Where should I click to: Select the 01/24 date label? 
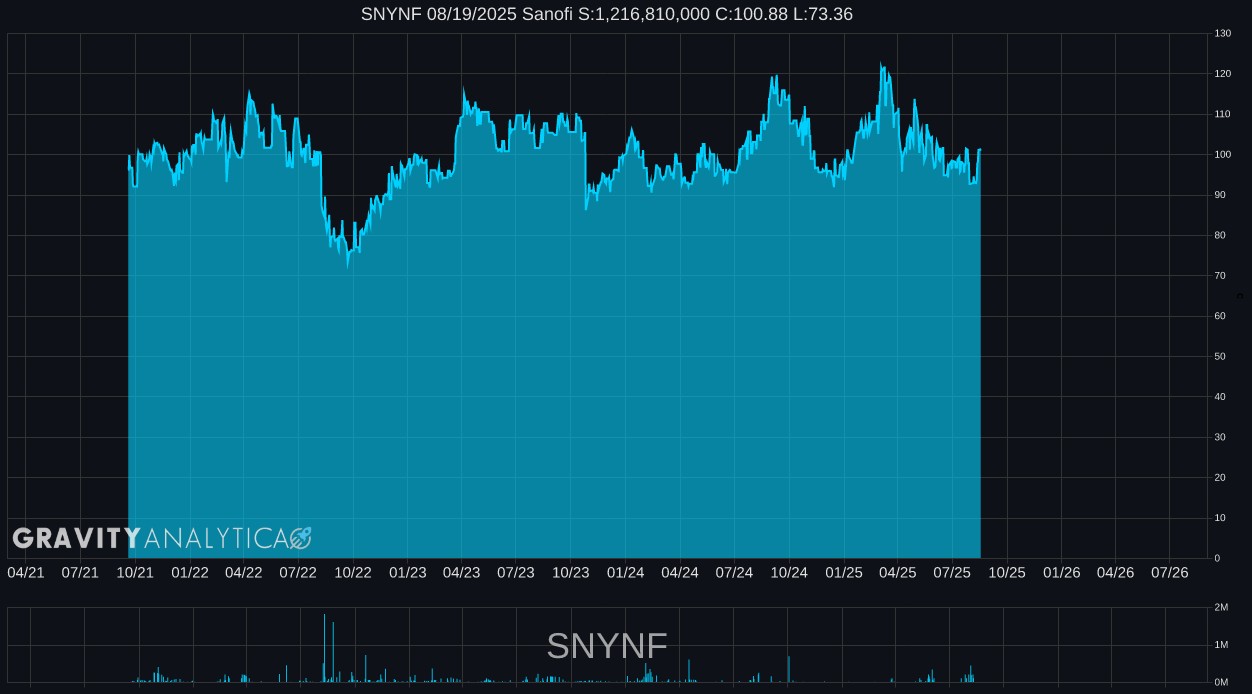(626, 572)
